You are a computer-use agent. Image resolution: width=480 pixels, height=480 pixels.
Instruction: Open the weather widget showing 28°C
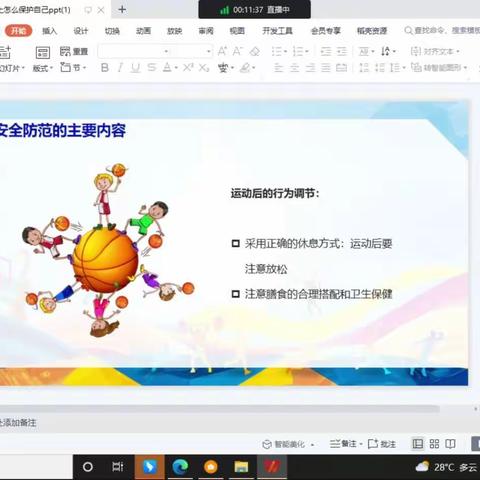[446, 467]
